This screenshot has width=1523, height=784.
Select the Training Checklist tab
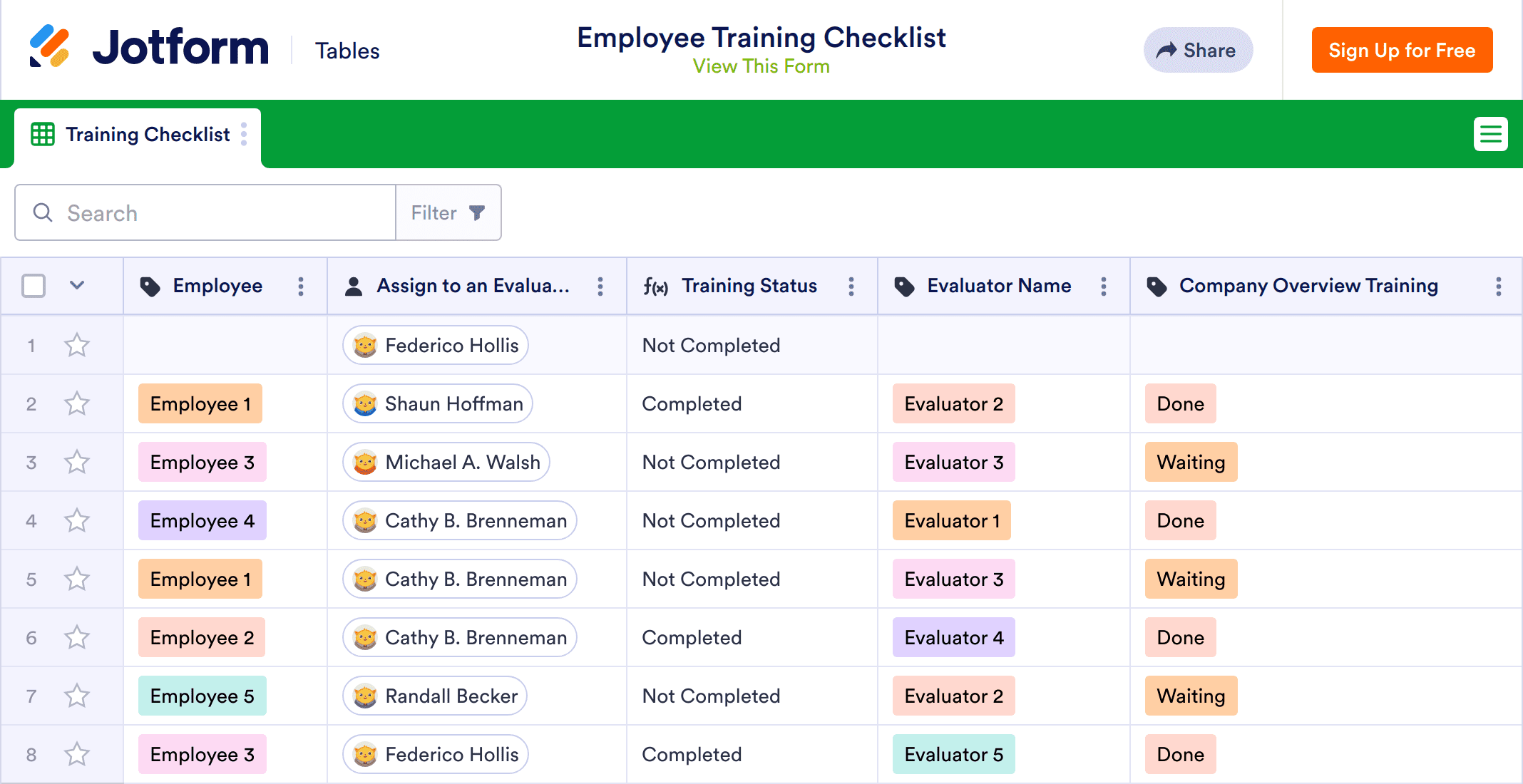[x=147, y=135]
